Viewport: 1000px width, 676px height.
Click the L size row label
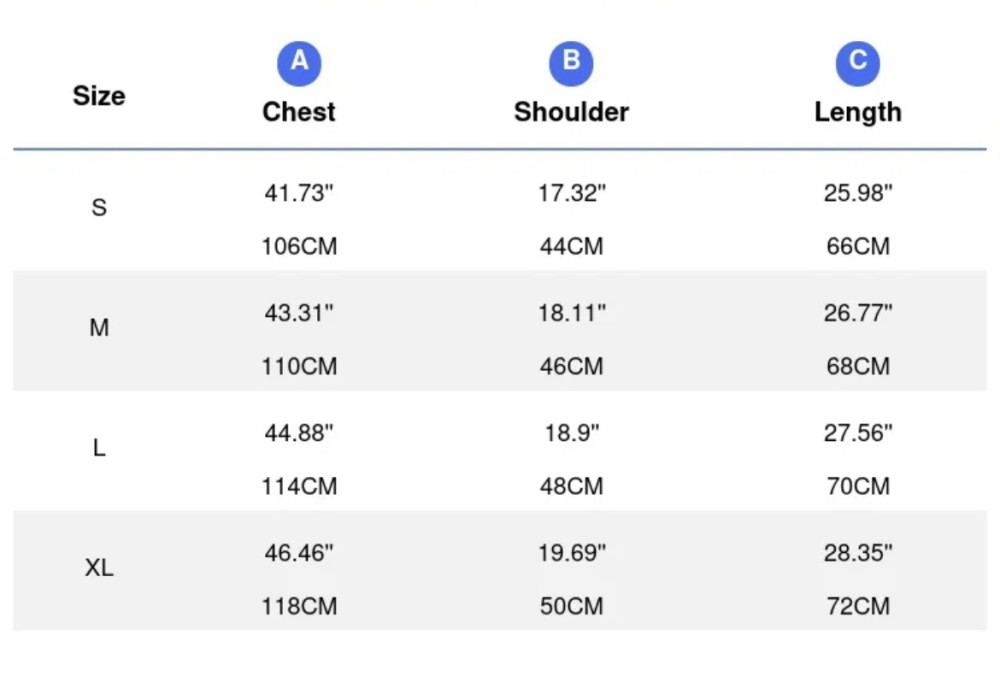[x=99, y=448]
